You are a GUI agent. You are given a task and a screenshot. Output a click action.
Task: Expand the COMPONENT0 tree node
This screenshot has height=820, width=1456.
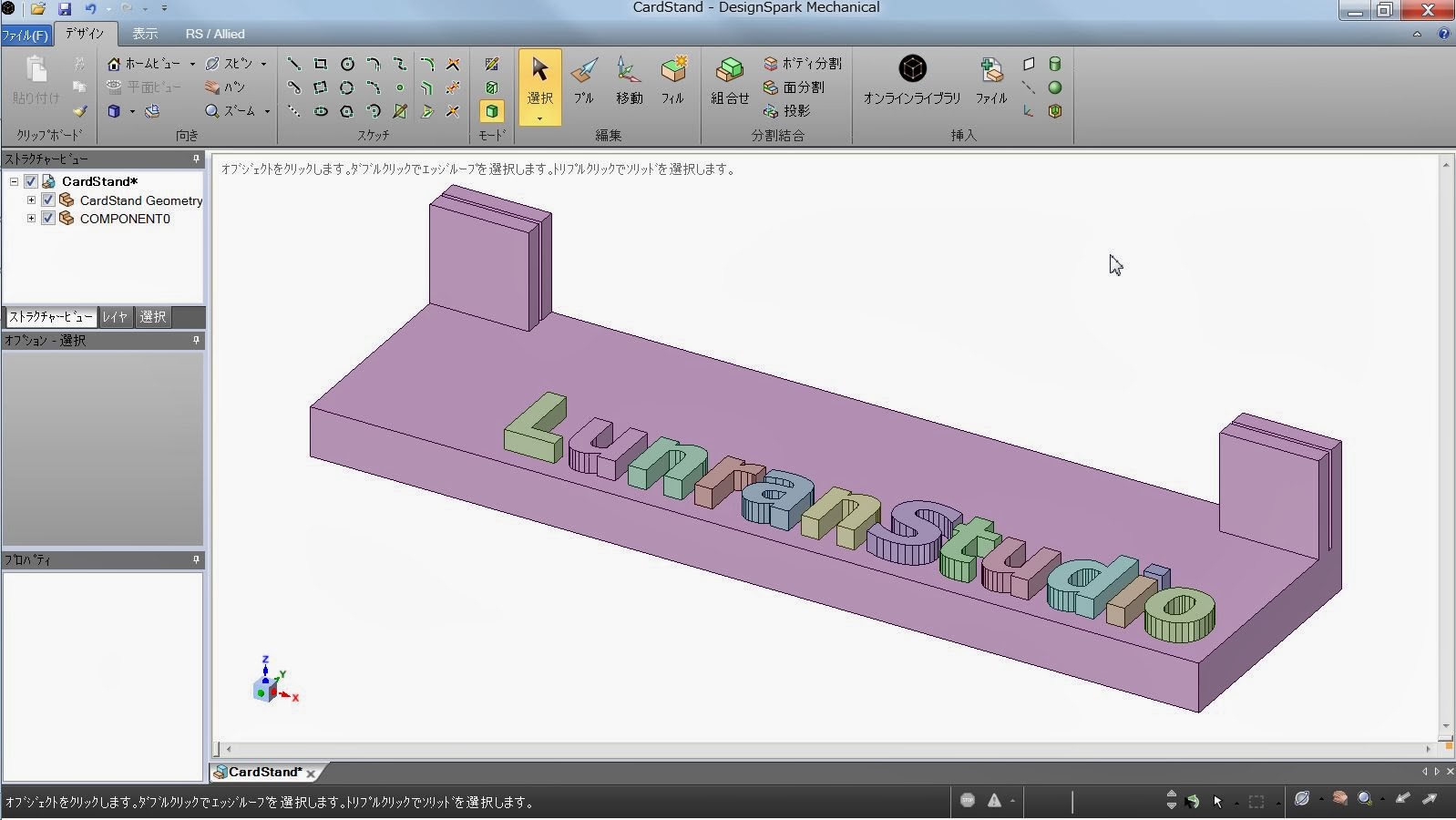[x=31, y=219]
